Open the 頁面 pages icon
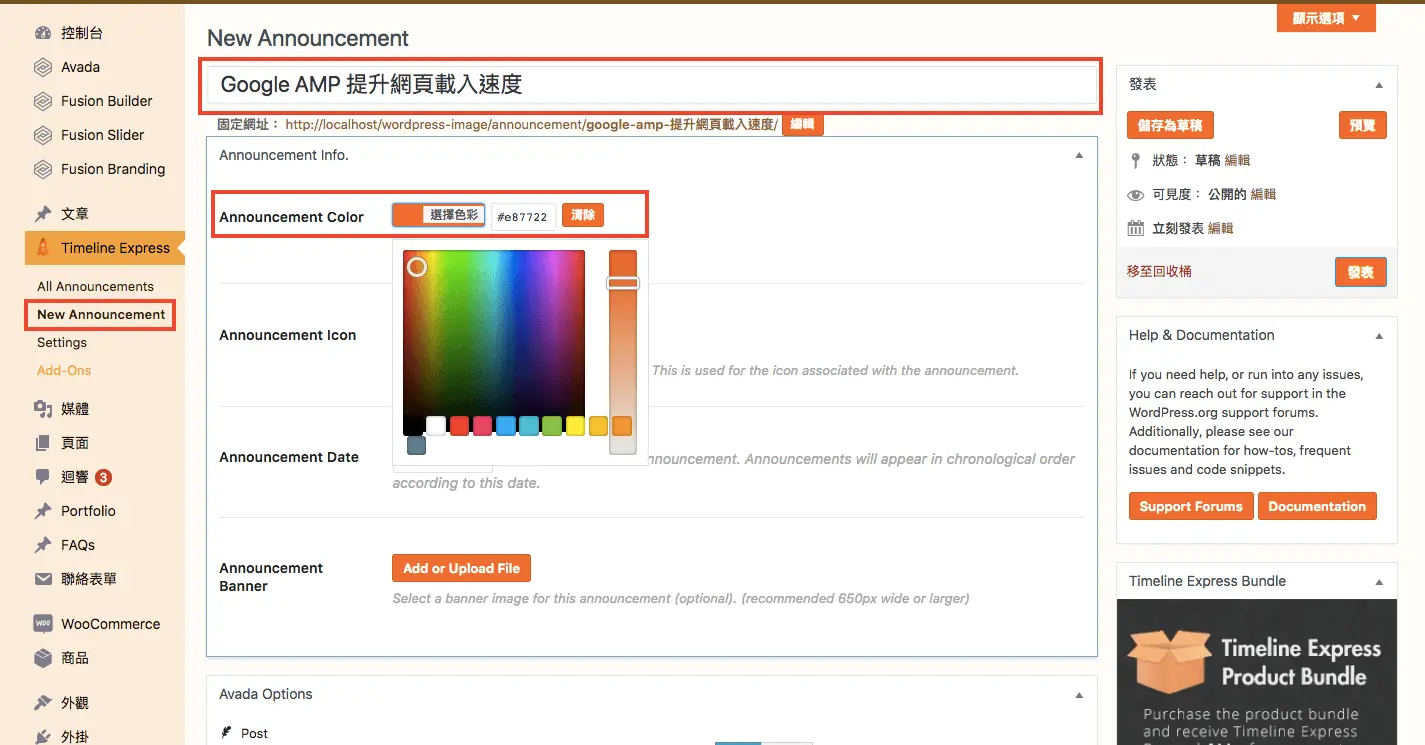The height and width of the screenshot is (745, 1425). 43,443
